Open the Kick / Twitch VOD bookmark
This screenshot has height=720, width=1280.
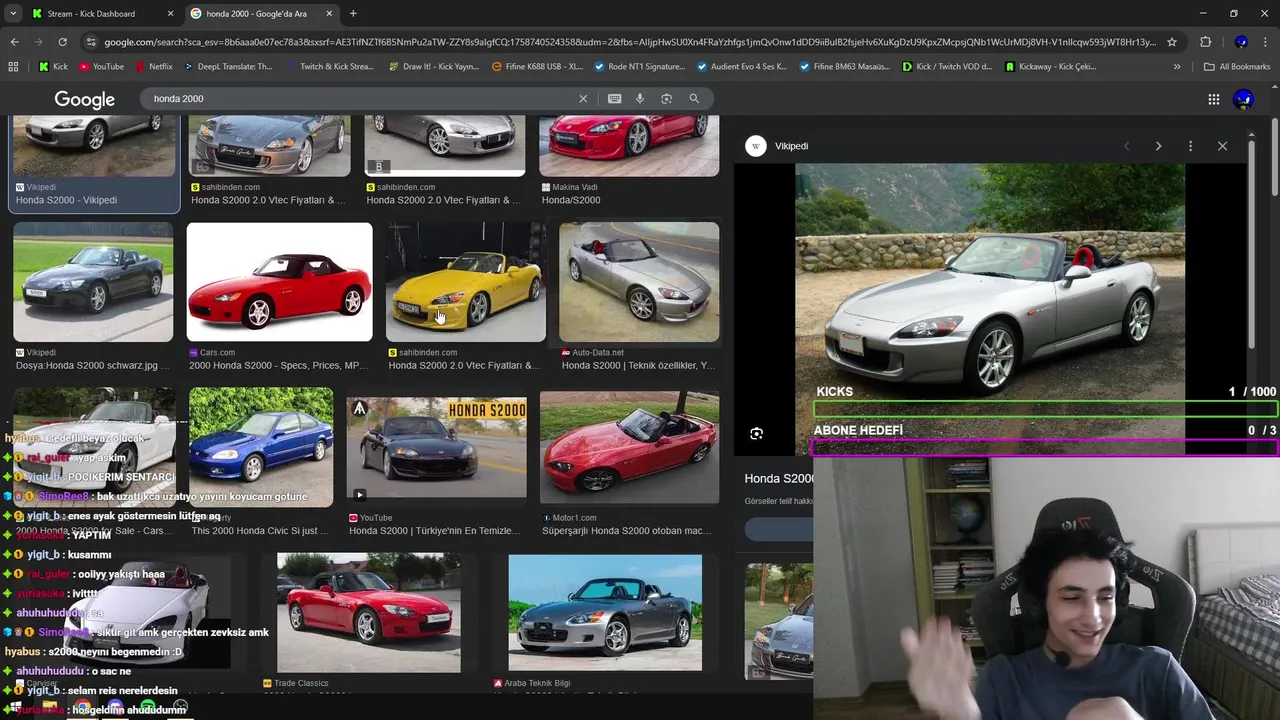(x=947, y=67)
